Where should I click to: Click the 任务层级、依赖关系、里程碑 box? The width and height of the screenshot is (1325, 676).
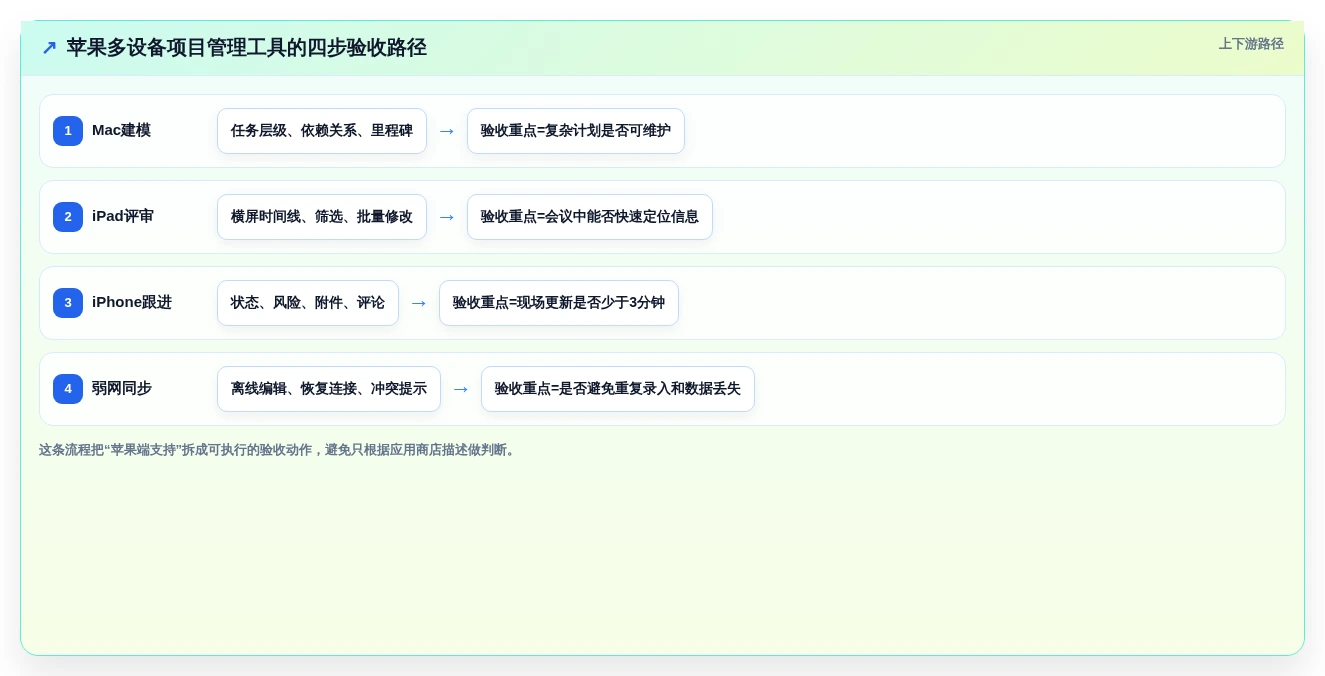[322, 131]
